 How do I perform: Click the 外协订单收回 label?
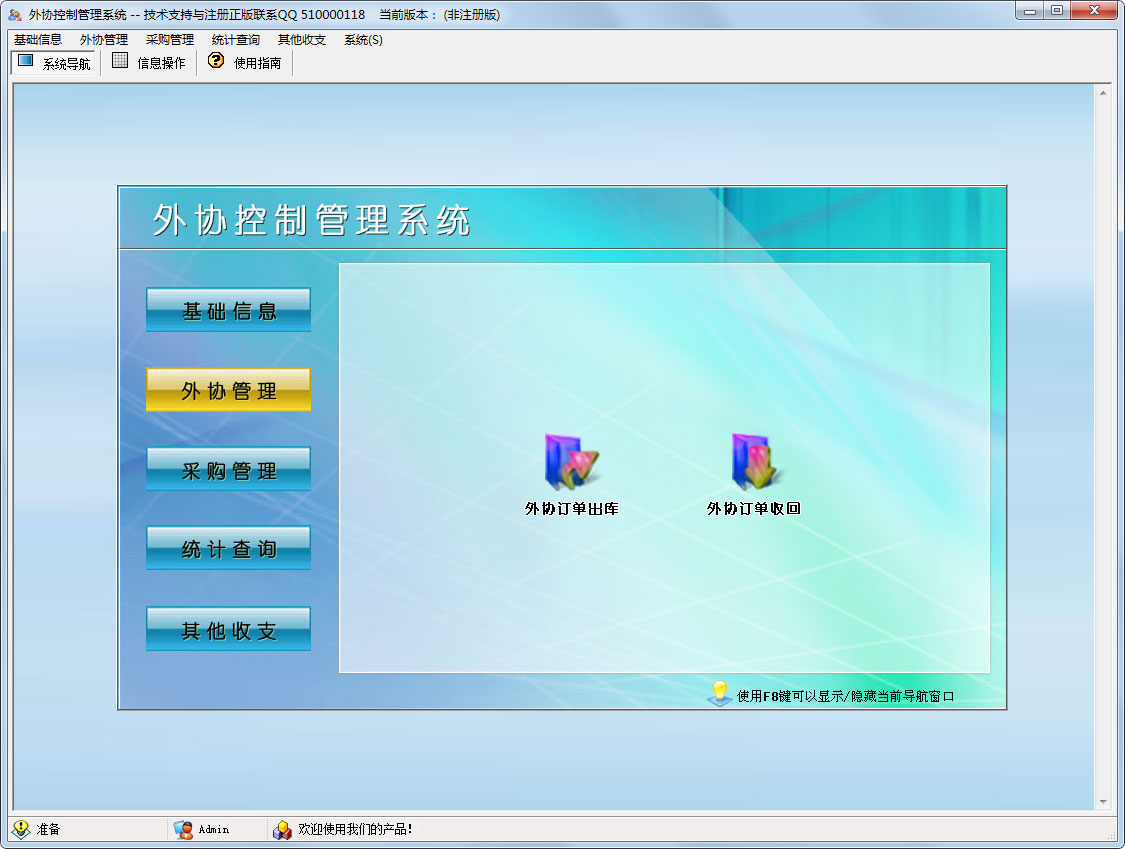coord(753,509)
